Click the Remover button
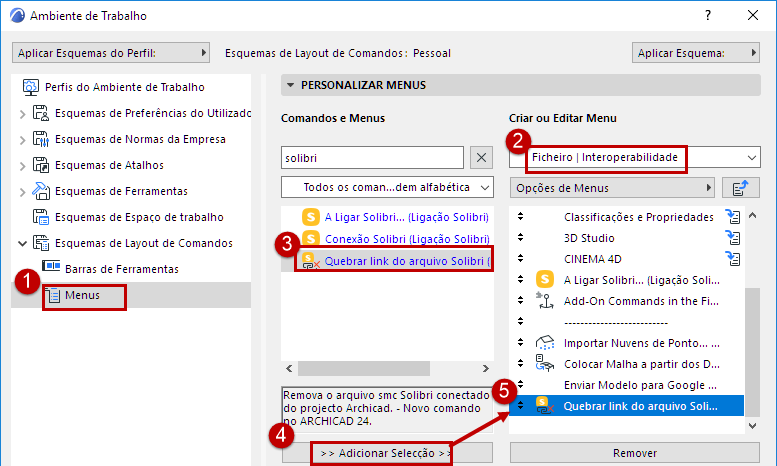 (635, 453)
